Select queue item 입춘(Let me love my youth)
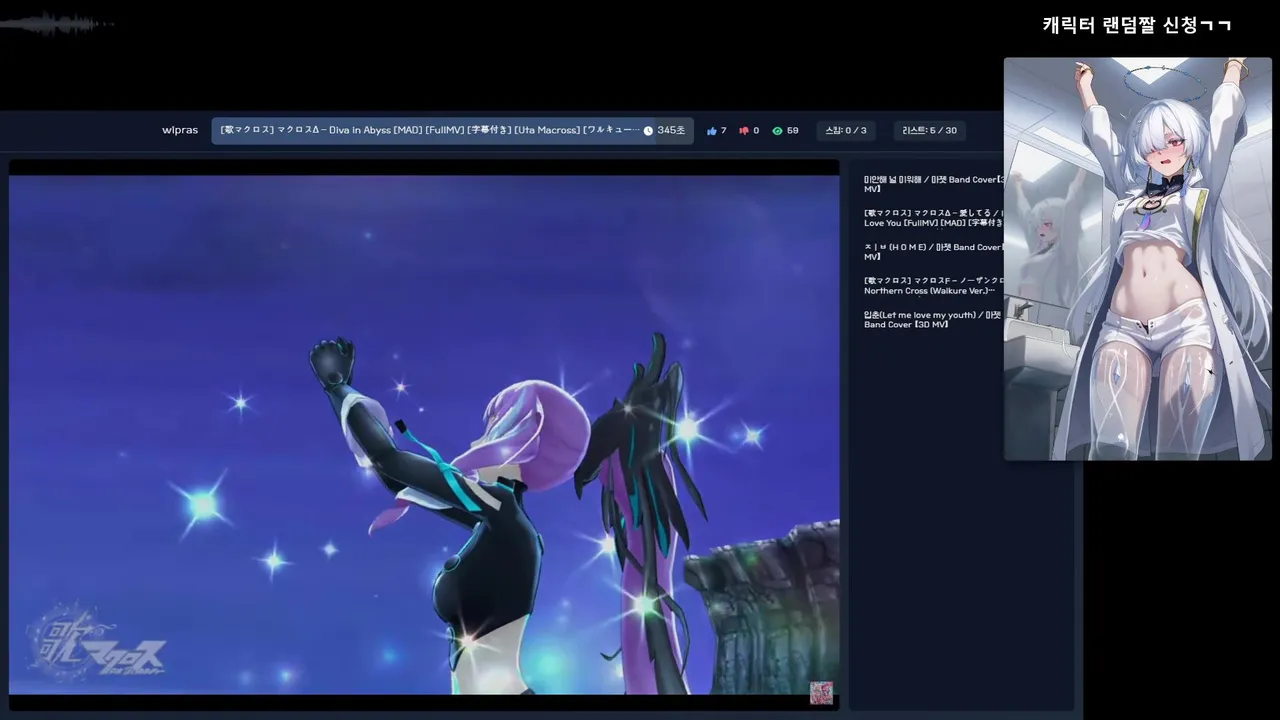Viewport: 1280px width, 720px height. click(934, 320)
